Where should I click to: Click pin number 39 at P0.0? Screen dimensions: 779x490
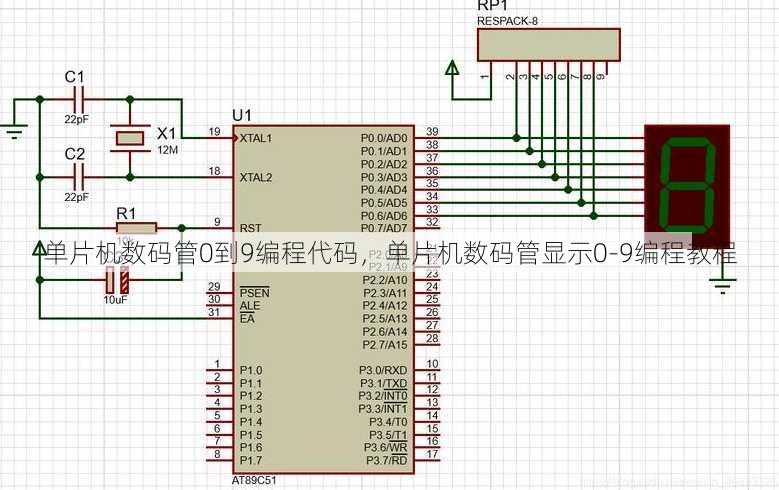432,132
